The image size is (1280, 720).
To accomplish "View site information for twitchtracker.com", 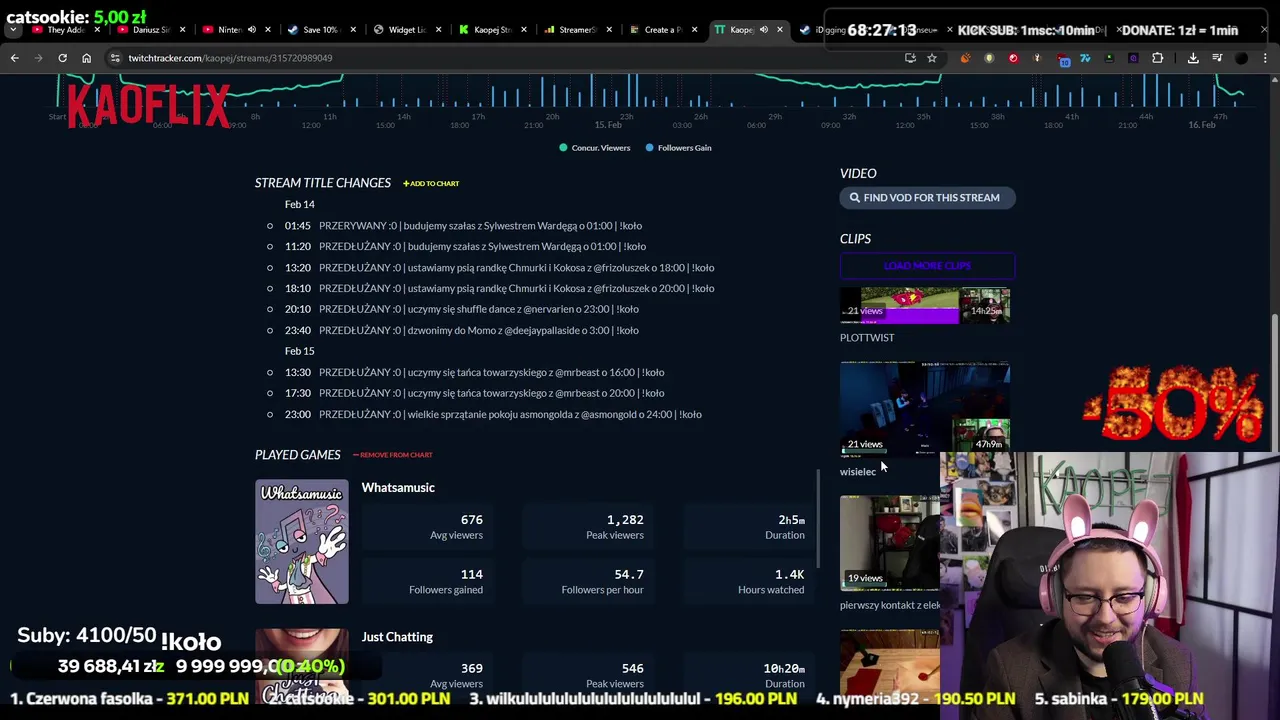I will pyautogui.click(x=115, y=58).
